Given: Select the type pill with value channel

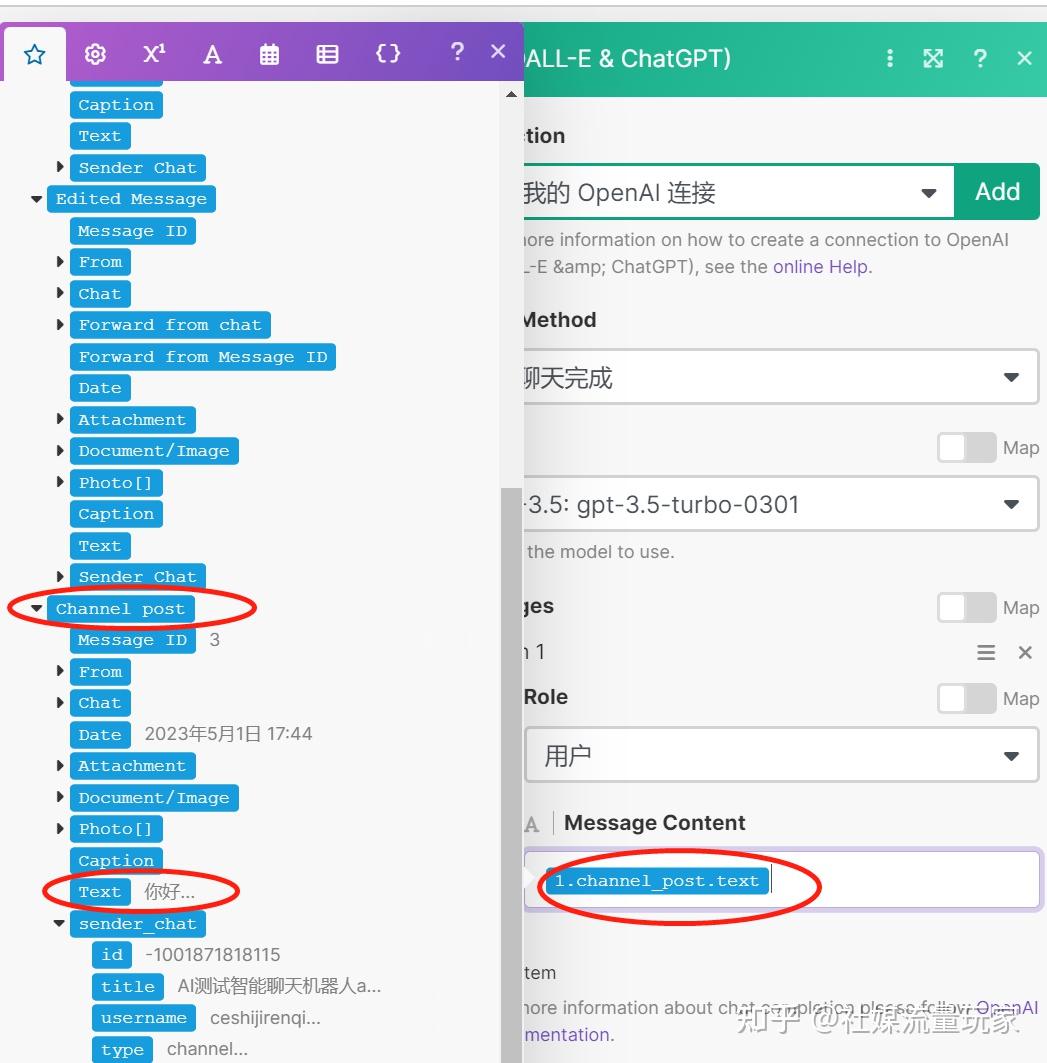Looking at the screenshot, I should coord(123,1049).
